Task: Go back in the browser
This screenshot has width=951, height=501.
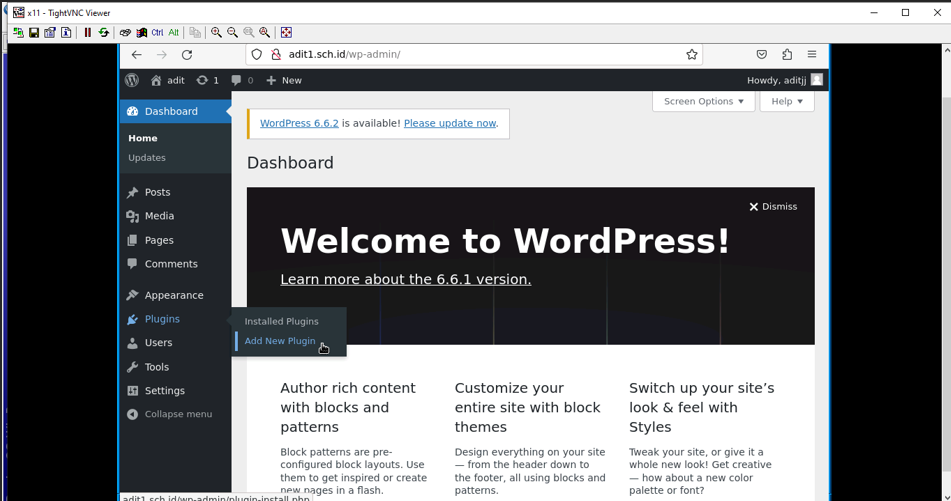Action: [x=136, y=55]
